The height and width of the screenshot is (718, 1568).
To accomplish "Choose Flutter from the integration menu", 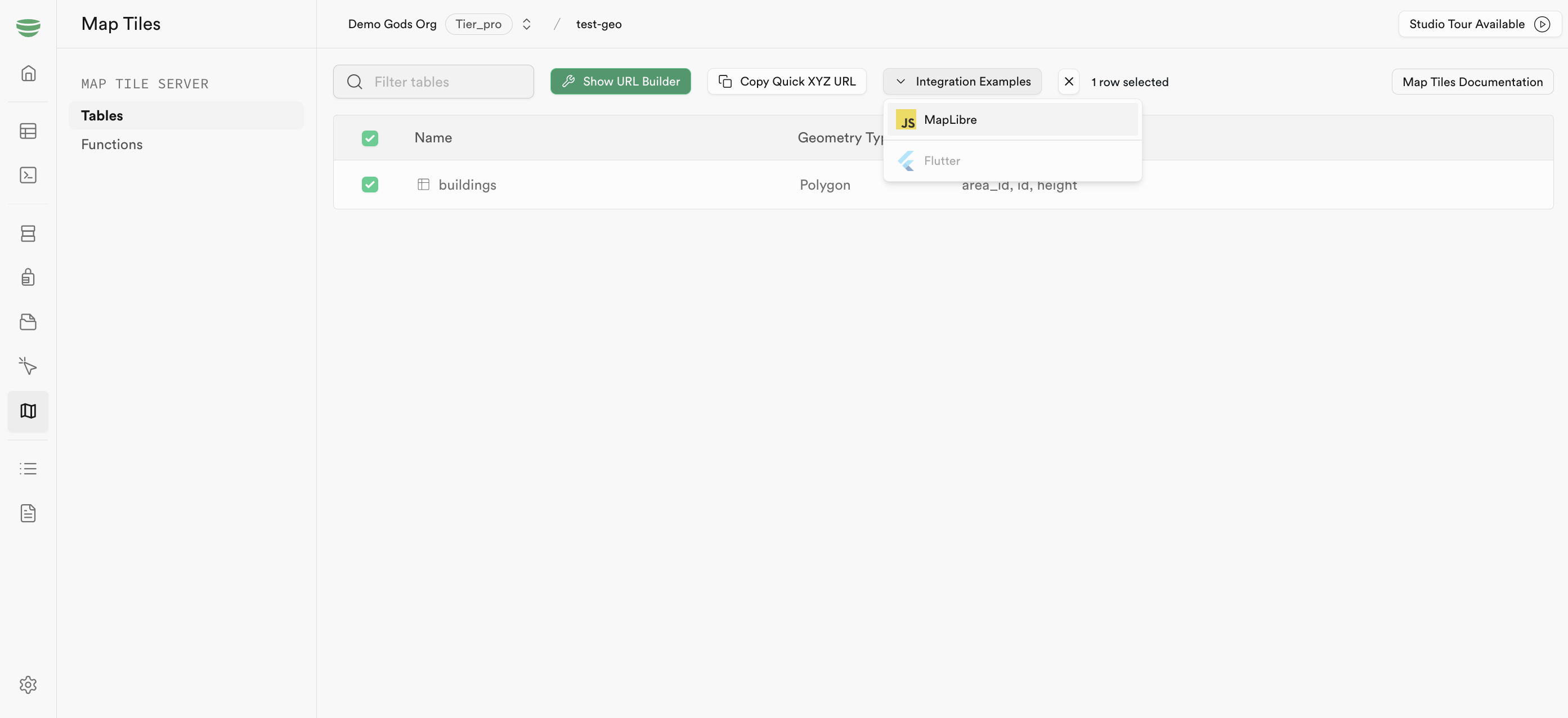I will (x=943, y=160).
